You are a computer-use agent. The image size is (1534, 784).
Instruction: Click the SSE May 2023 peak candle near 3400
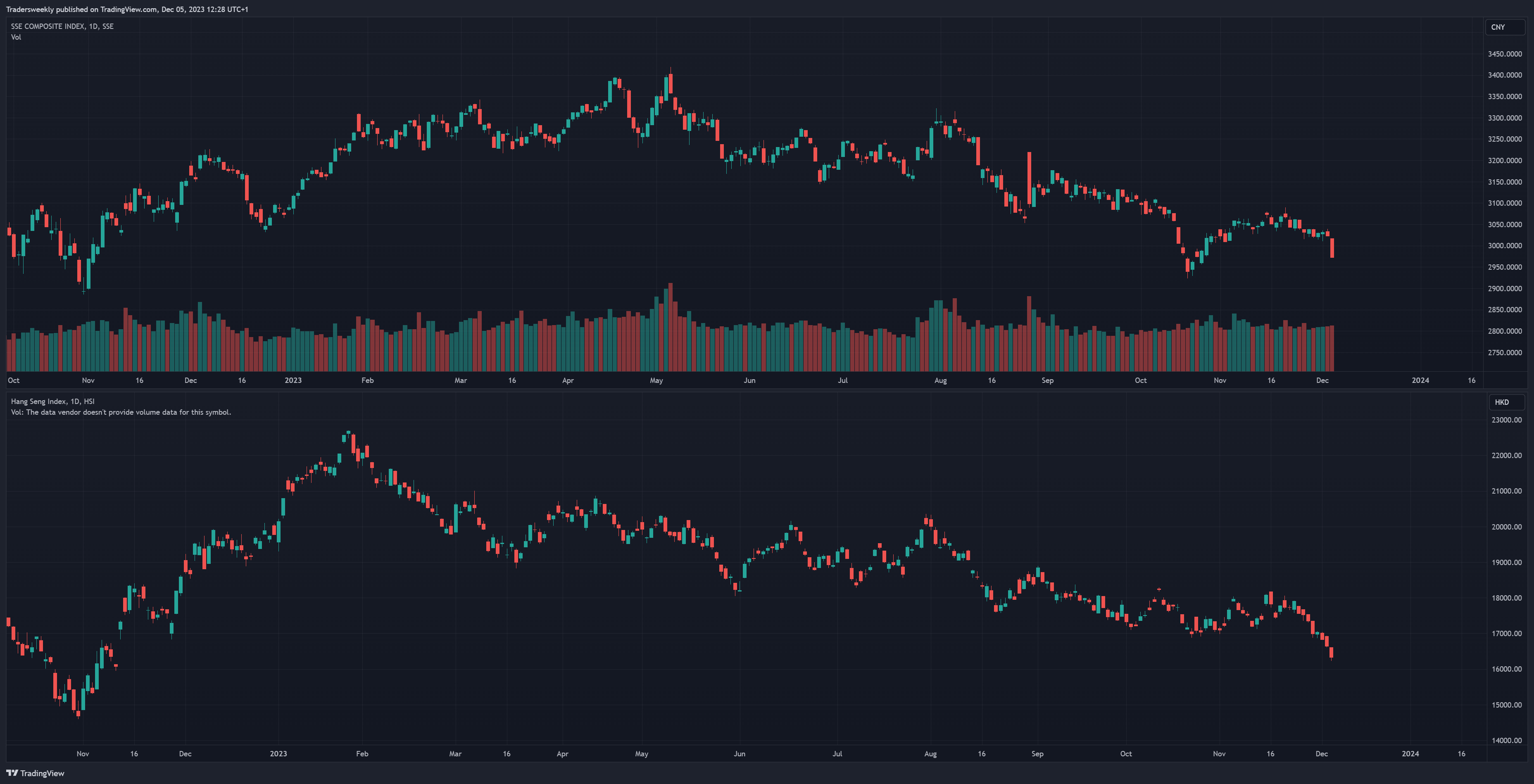671,83
